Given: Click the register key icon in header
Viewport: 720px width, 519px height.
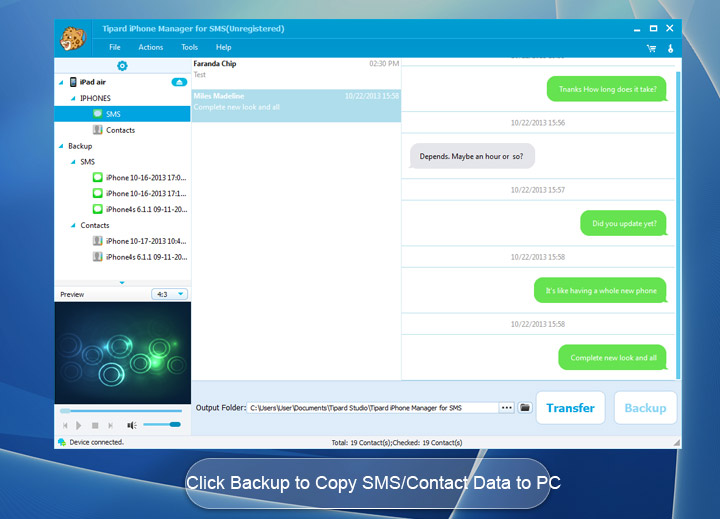Looking at the screenshot, I should [x=670, y=48].
